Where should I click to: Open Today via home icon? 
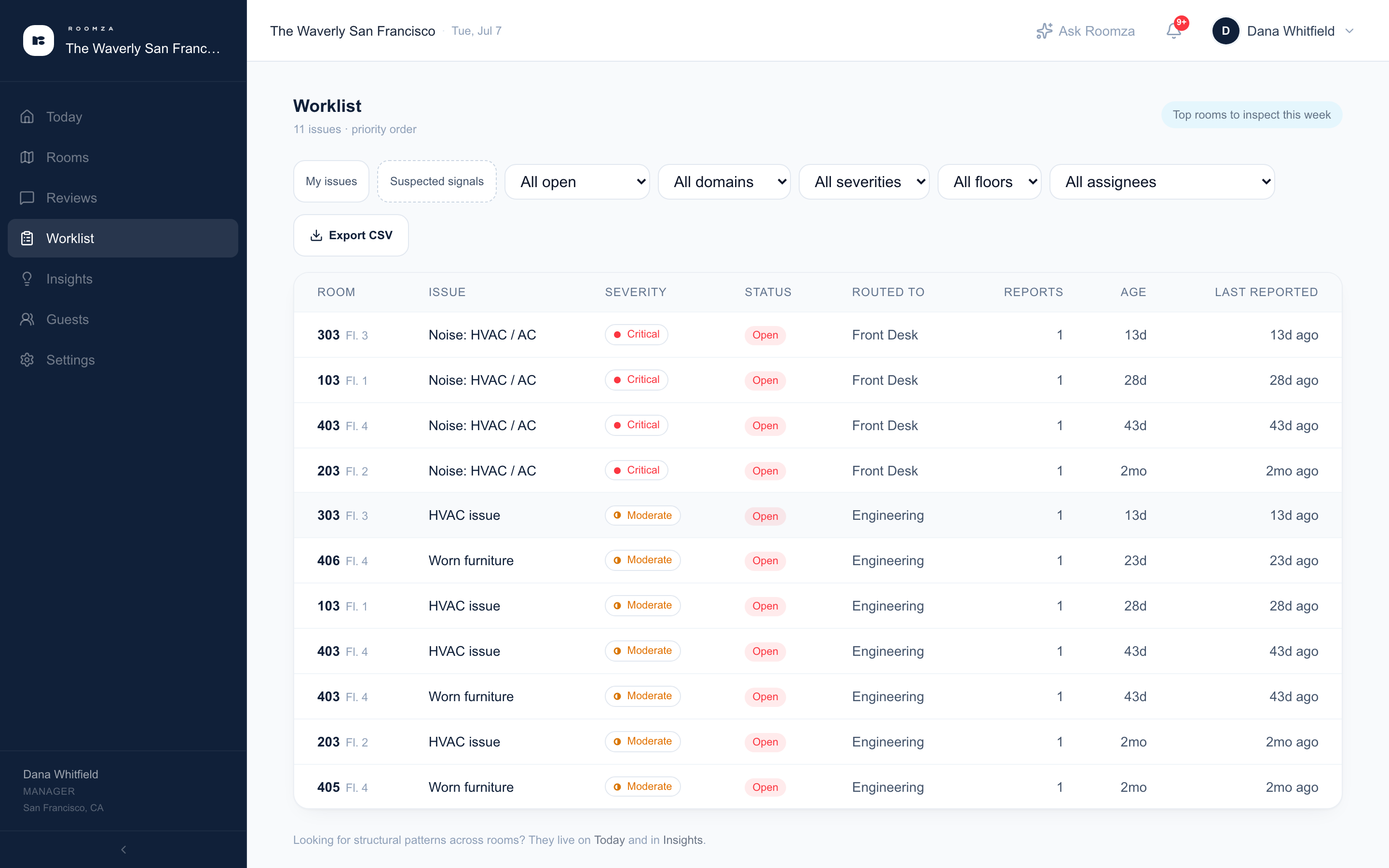(27, 117)
